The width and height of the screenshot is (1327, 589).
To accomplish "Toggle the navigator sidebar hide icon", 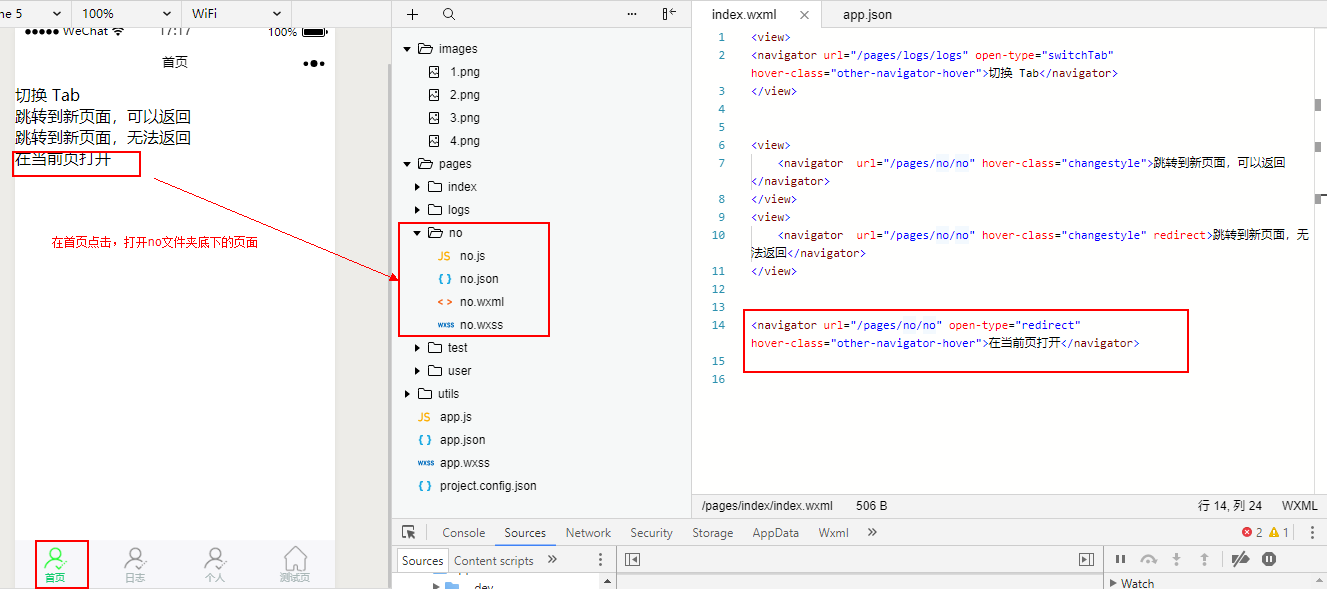I will [632, 560].
